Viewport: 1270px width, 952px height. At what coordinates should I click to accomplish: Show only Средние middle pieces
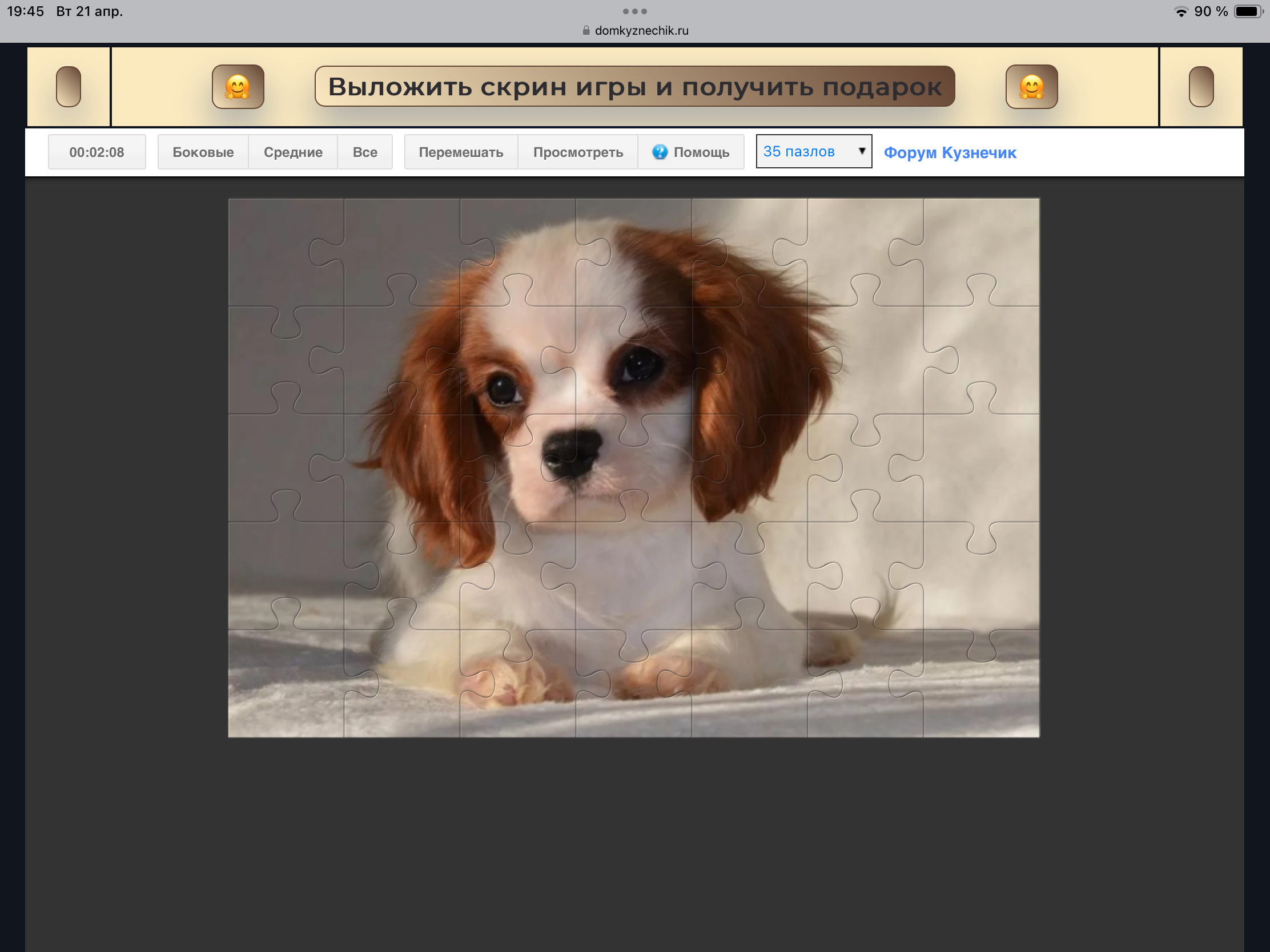tap(293, 152)
